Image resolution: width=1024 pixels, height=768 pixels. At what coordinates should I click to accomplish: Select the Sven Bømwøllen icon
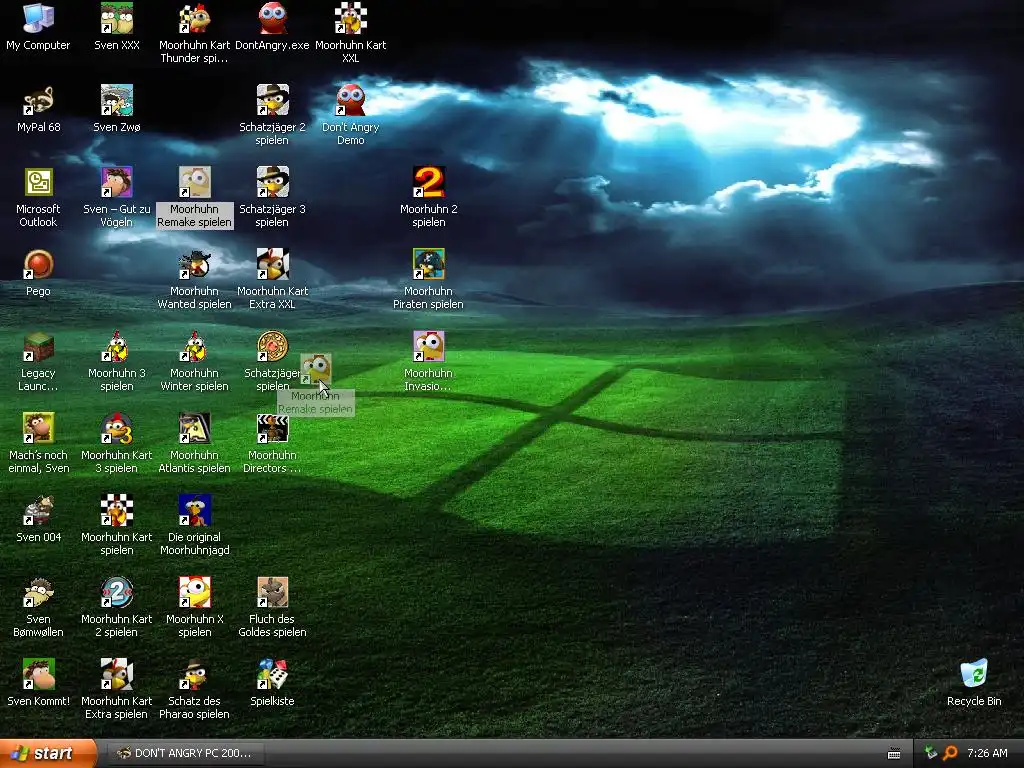point(38,592)
